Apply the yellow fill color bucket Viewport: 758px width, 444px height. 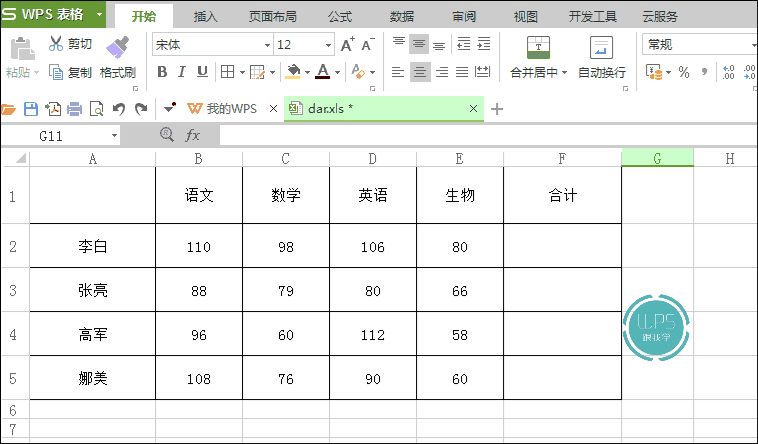(x=293, y=72)
